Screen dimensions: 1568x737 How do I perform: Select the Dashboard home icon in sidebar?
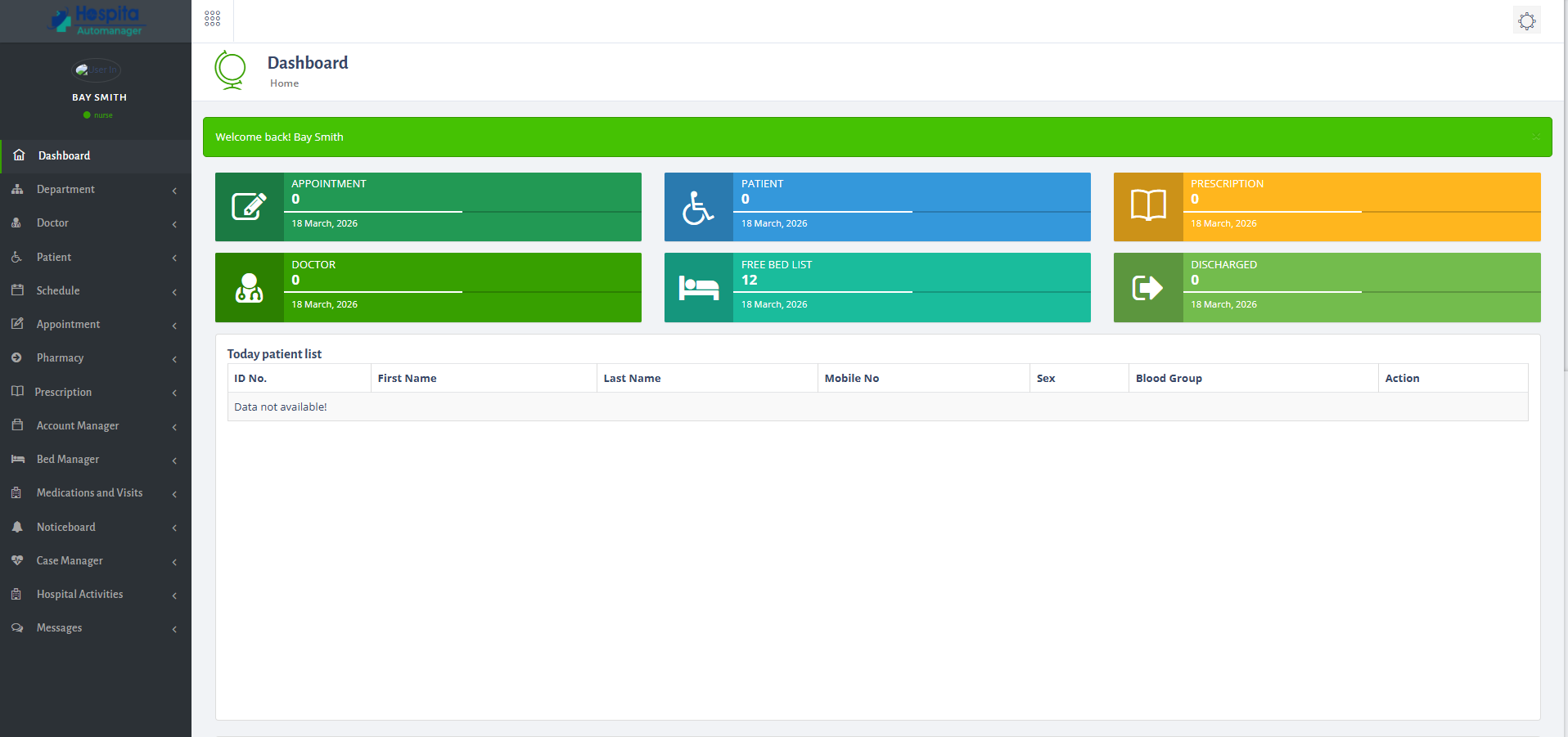pyautogui.click(x=18, y=155)
